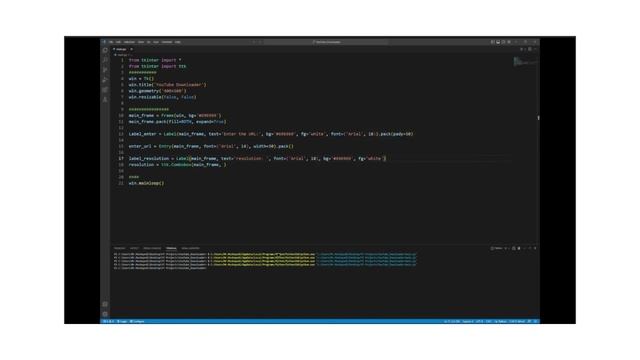
Task: Click the win.resizable(False, False) line
Action: pos(162,97)
